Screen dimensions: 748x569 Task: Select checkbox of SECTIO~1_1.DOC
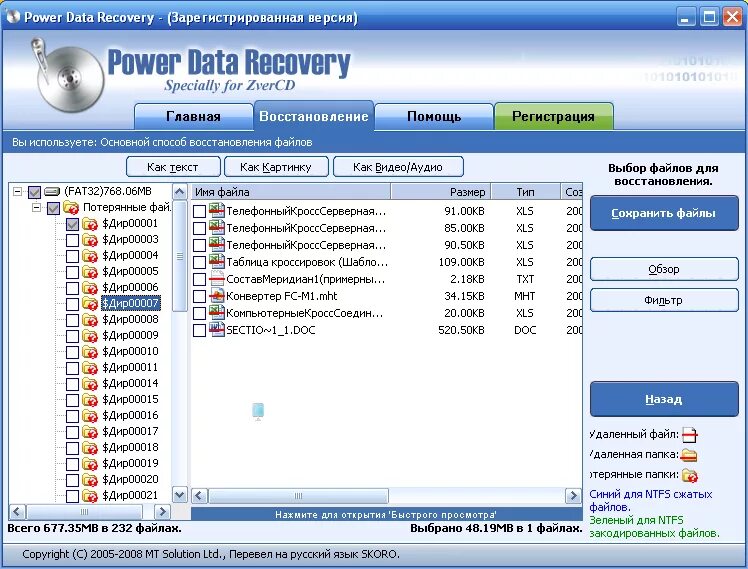199,330
